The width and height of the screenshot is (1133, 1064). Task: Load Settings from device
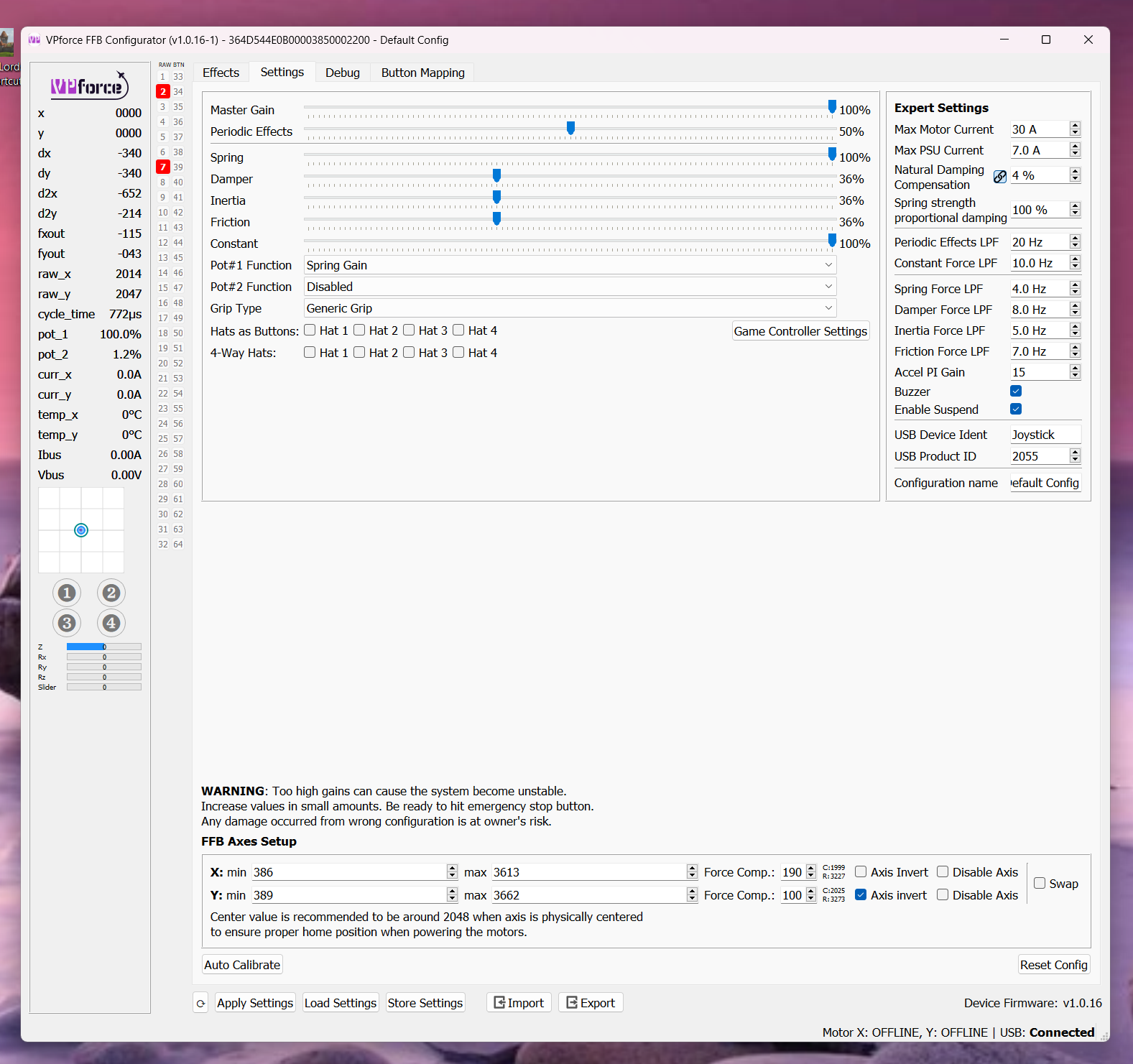coord(341,1003)
